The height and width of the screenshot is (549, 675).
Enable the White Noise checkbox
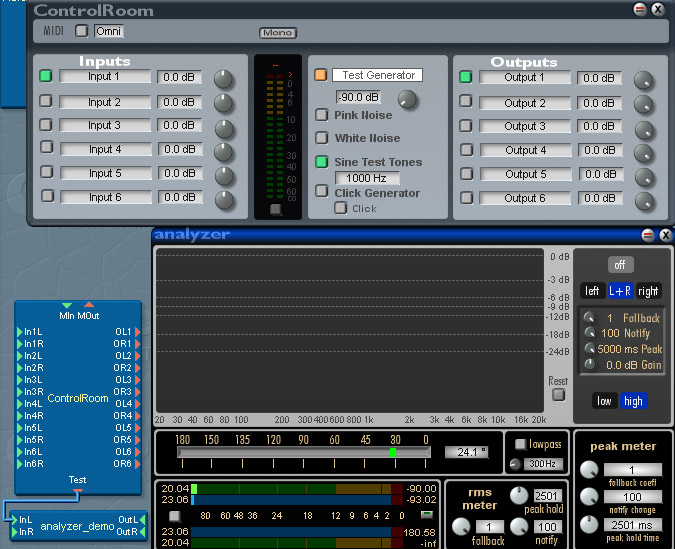[x=322, y=138]
